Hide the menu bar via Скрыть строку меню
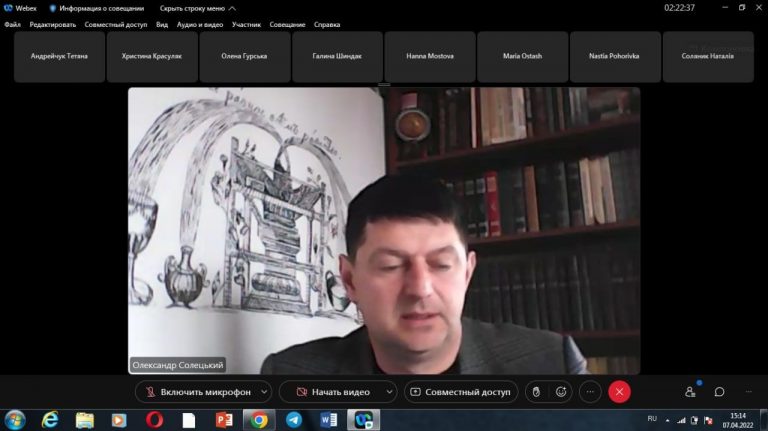The height and width of the screenshot is (431, 768). click(197, 8)
